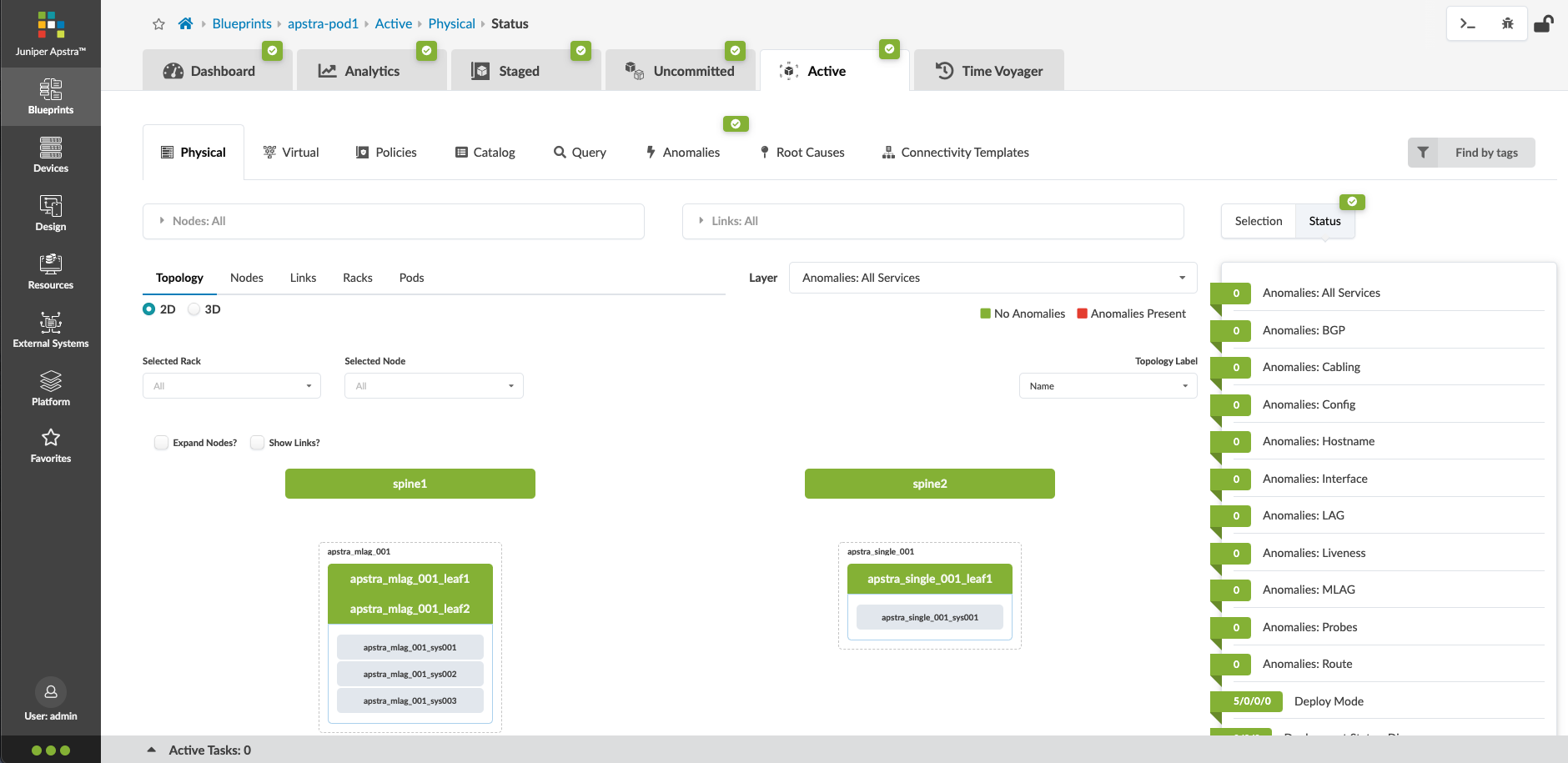Open External Systems in the sidebar
Viewport: 1568px width, 763px height.
tap(50, 330)
